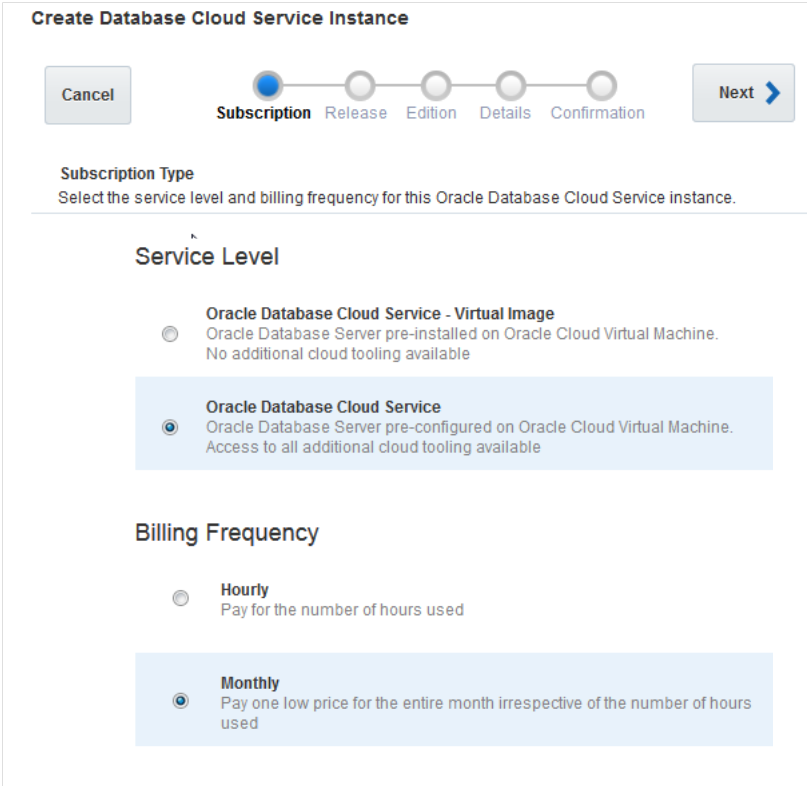Screen dimensions: 807x788
Task: Click the Release step circle indicator
Action: point(360,87)
